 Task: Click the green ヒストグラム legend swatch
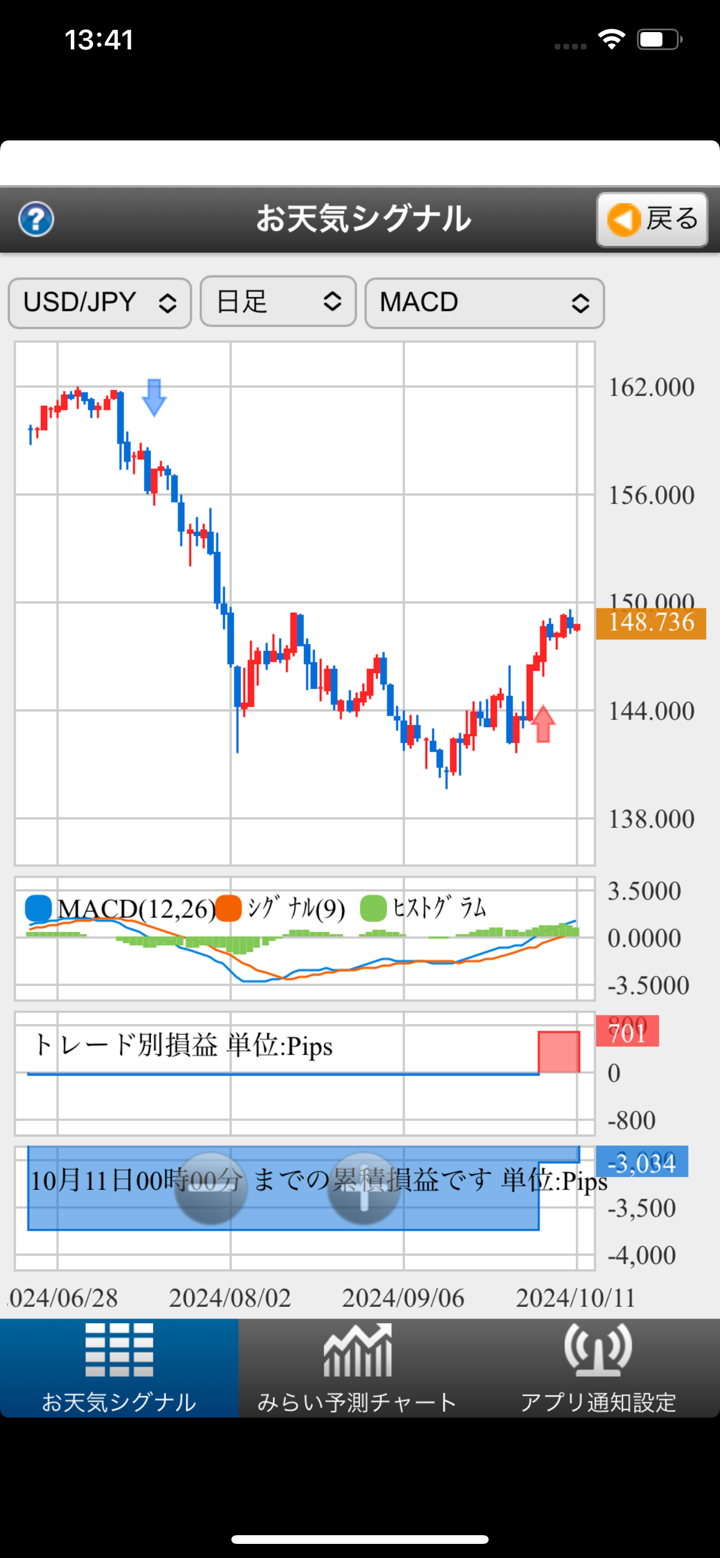click(373, 908)
